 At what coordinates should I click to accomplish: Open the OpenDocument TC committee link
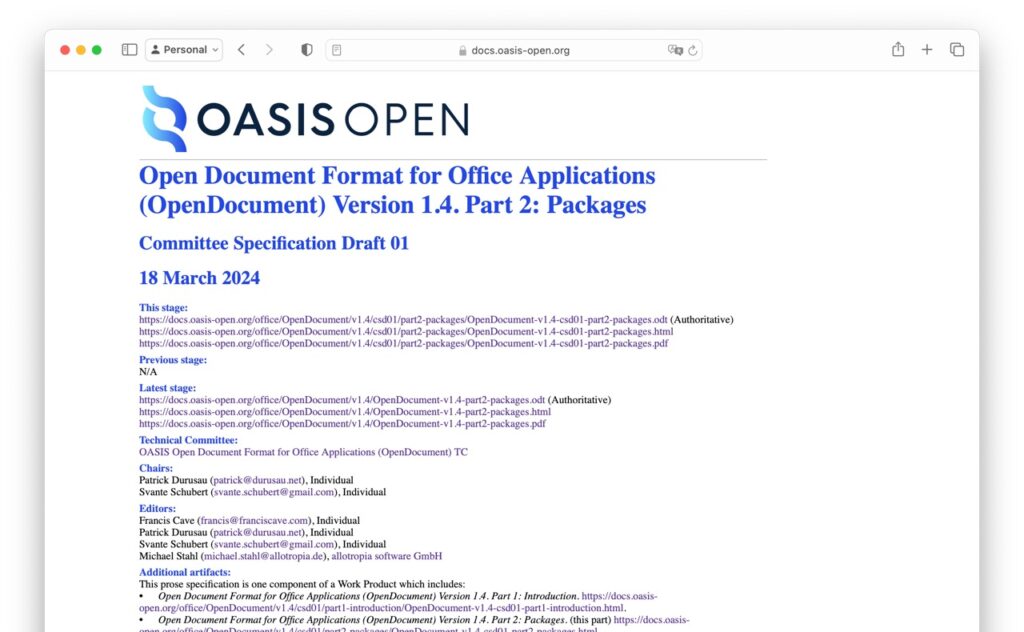tap(303, 452)
